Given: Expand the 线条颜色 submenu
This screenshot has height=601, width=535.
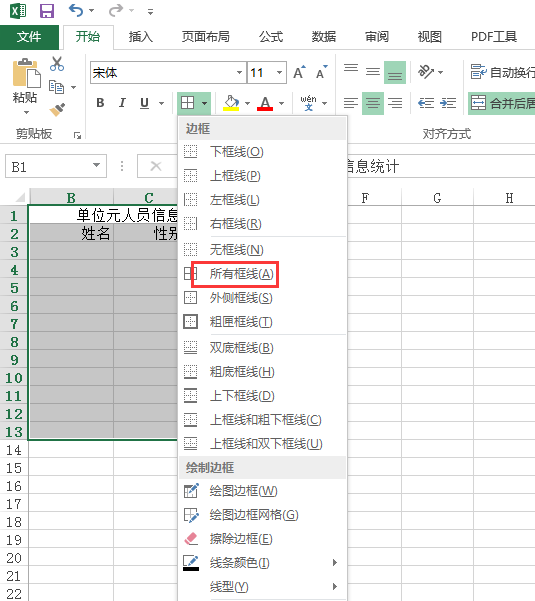Looking at the screenshot, I should tap(263, 563).
